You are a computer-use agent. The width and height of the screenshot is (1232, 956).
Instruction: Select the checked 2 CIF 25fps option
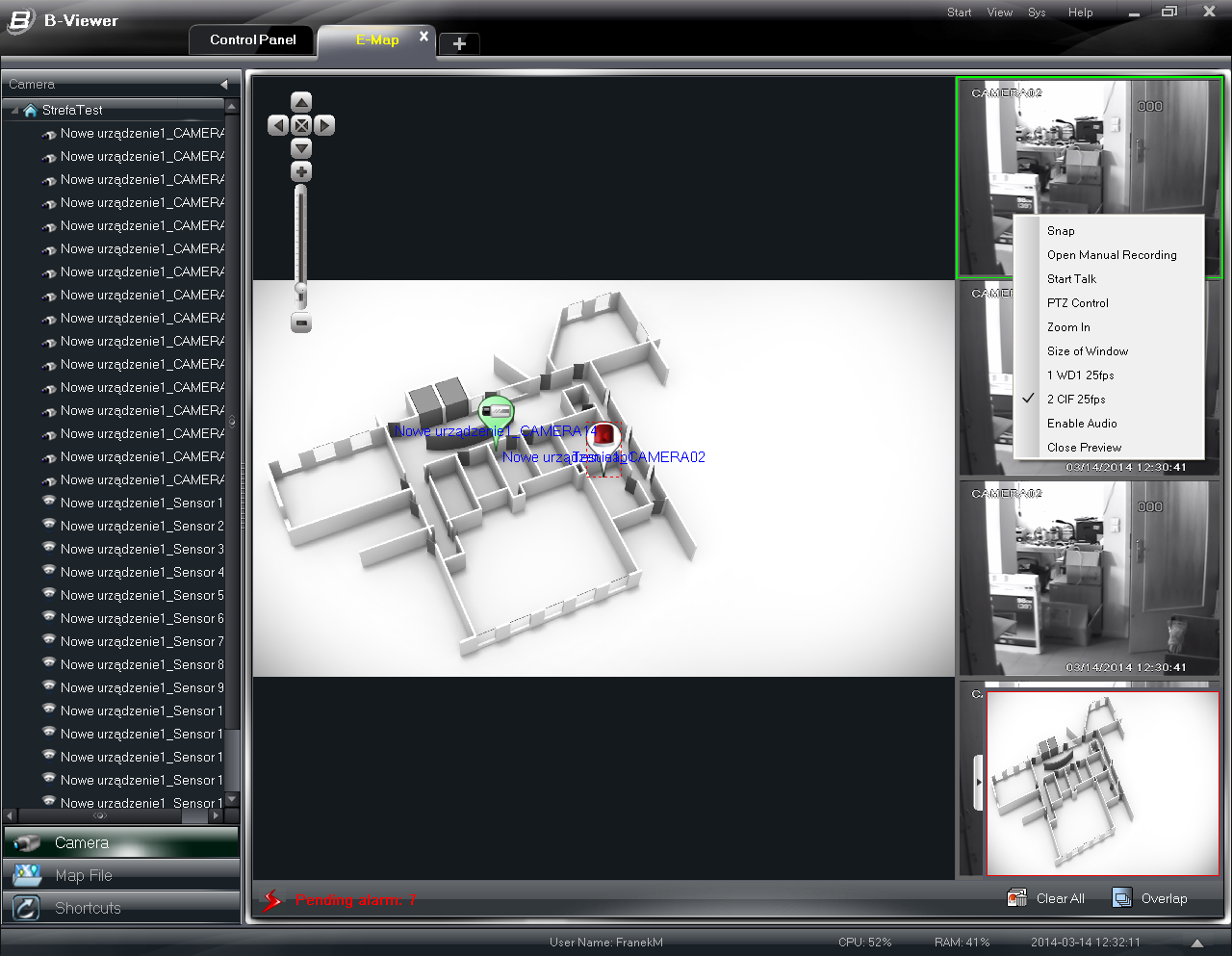(x=1076, y=400)
